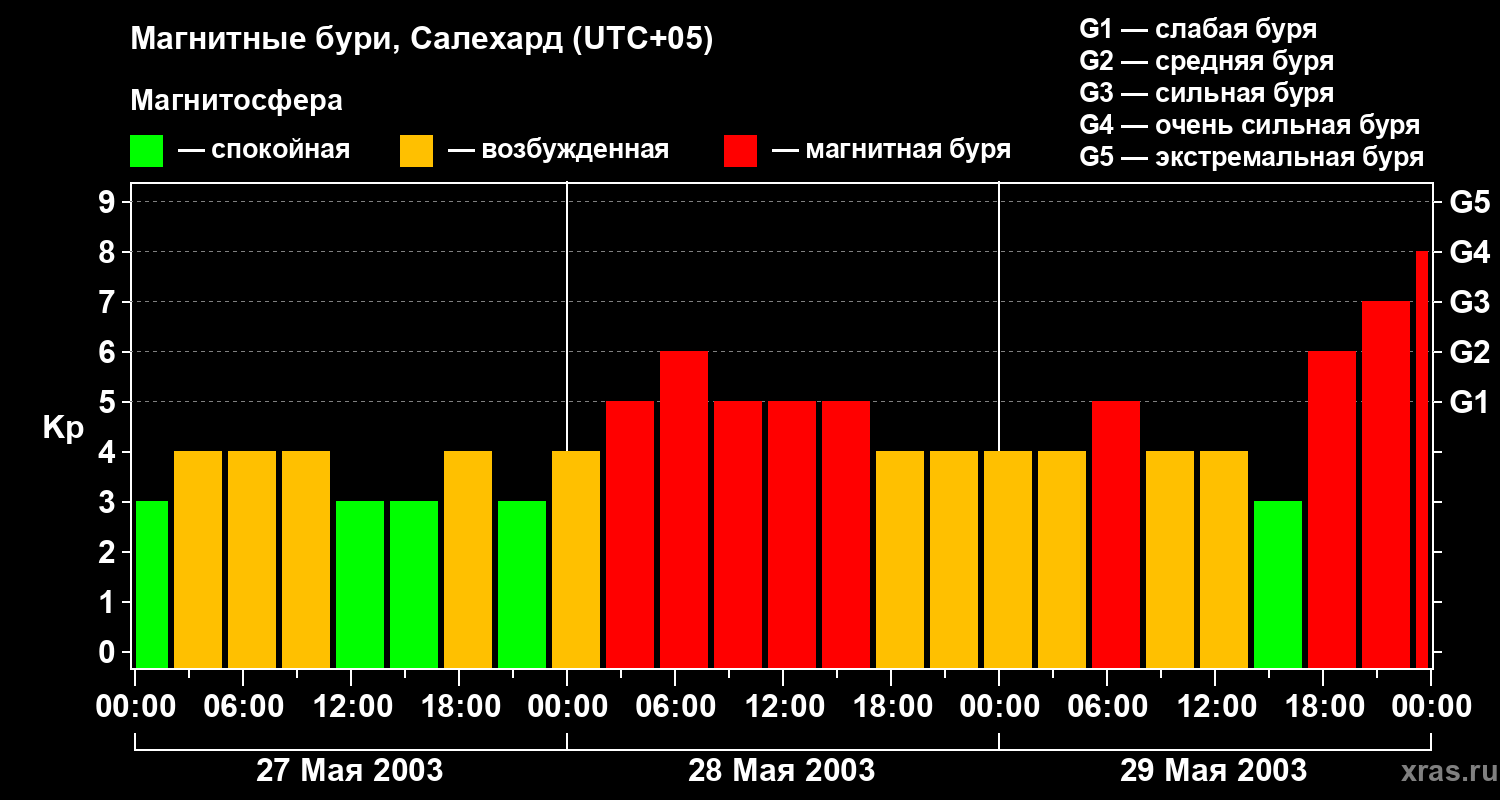Click the '06:00' time label for 28 Мая
Viewport: 1500px width, 800px height.
tap(675, 707)
